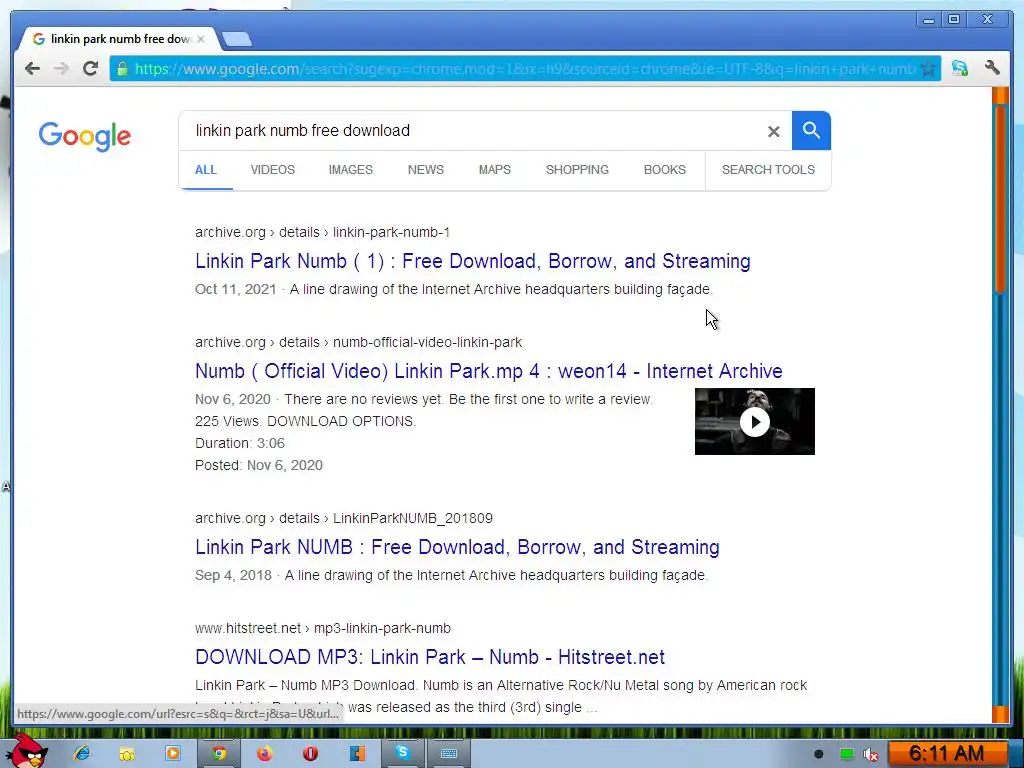Open SEARCH TOOLS options

tap(768, 170)
